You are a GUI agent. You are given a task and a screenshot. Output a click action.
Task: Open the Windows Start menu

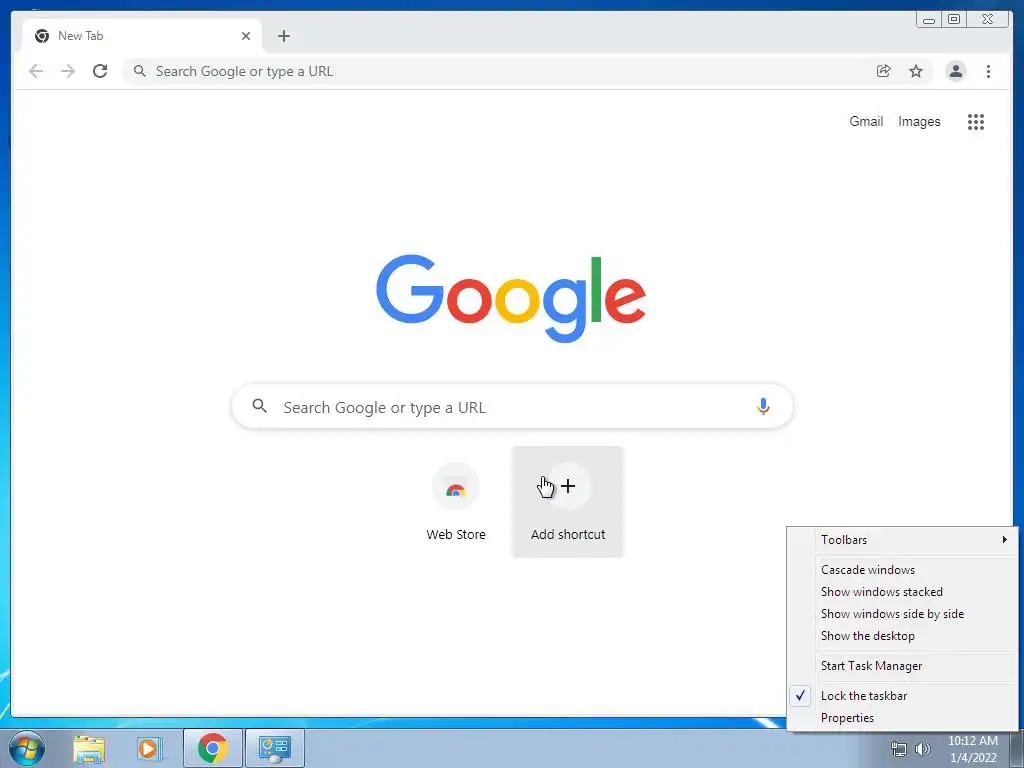point(27,748)
